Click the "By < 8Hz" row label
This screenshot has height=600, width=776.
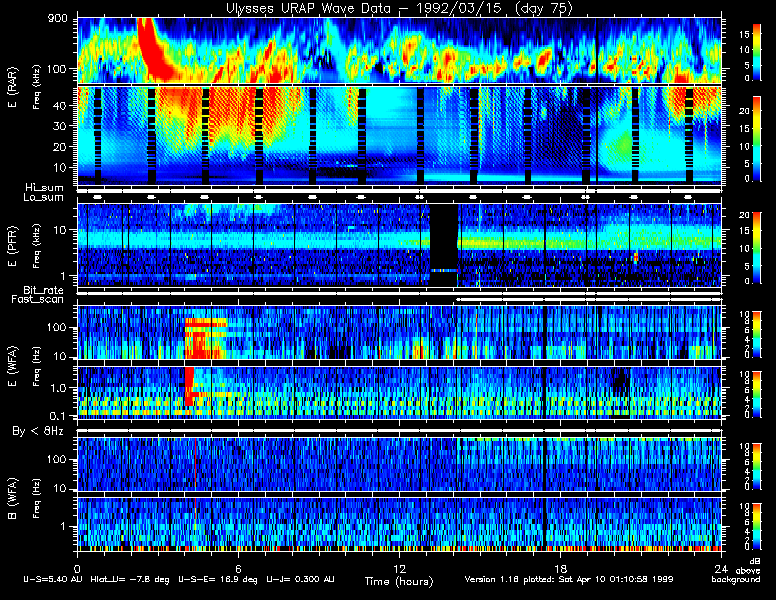point(38,431)
